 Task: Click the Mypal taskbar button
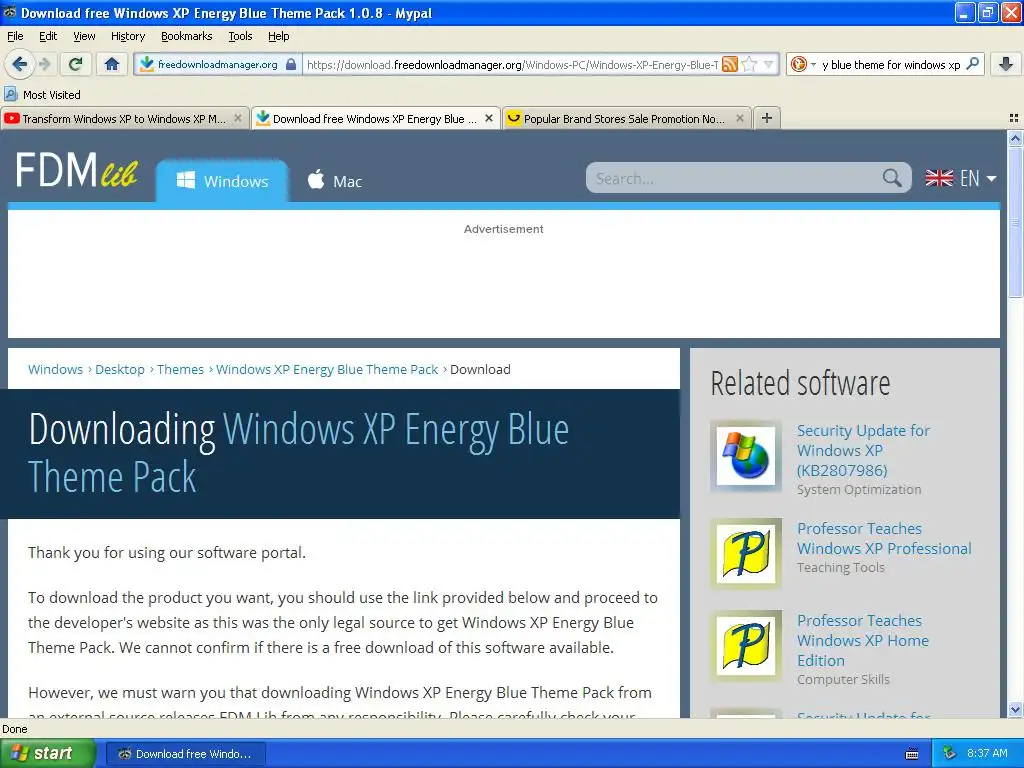185,754
